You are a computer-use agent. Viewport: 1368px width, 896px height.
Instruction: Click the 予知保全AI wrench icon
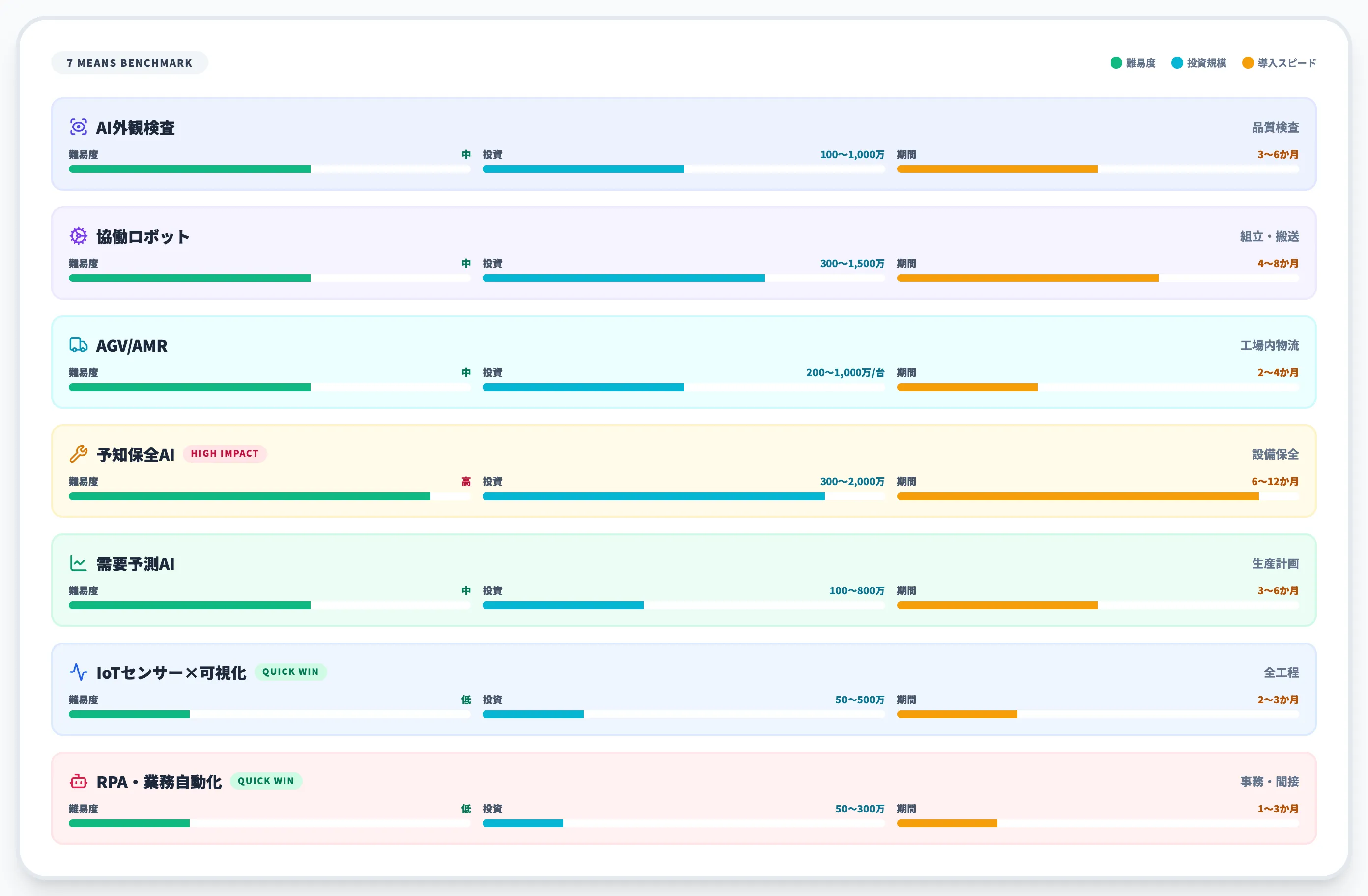pos(78,454)
